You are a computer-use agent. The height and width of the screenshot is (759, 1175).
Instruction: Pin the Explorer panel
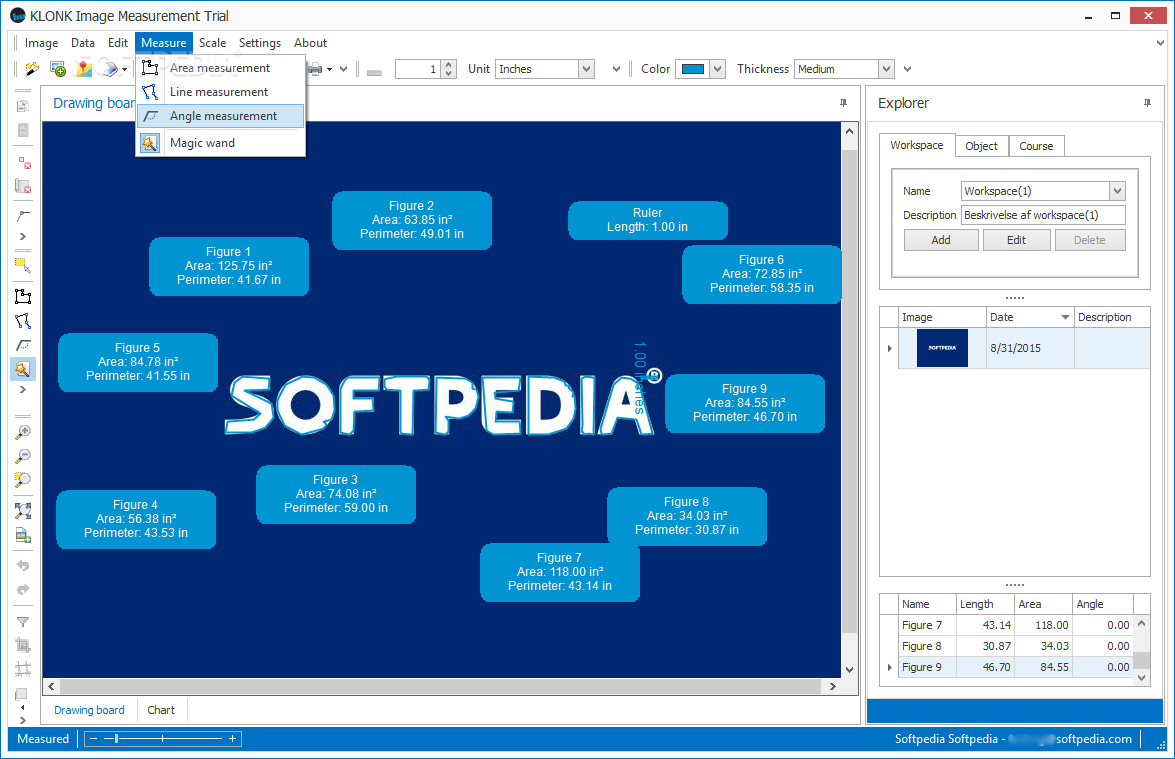(1147, 103)
